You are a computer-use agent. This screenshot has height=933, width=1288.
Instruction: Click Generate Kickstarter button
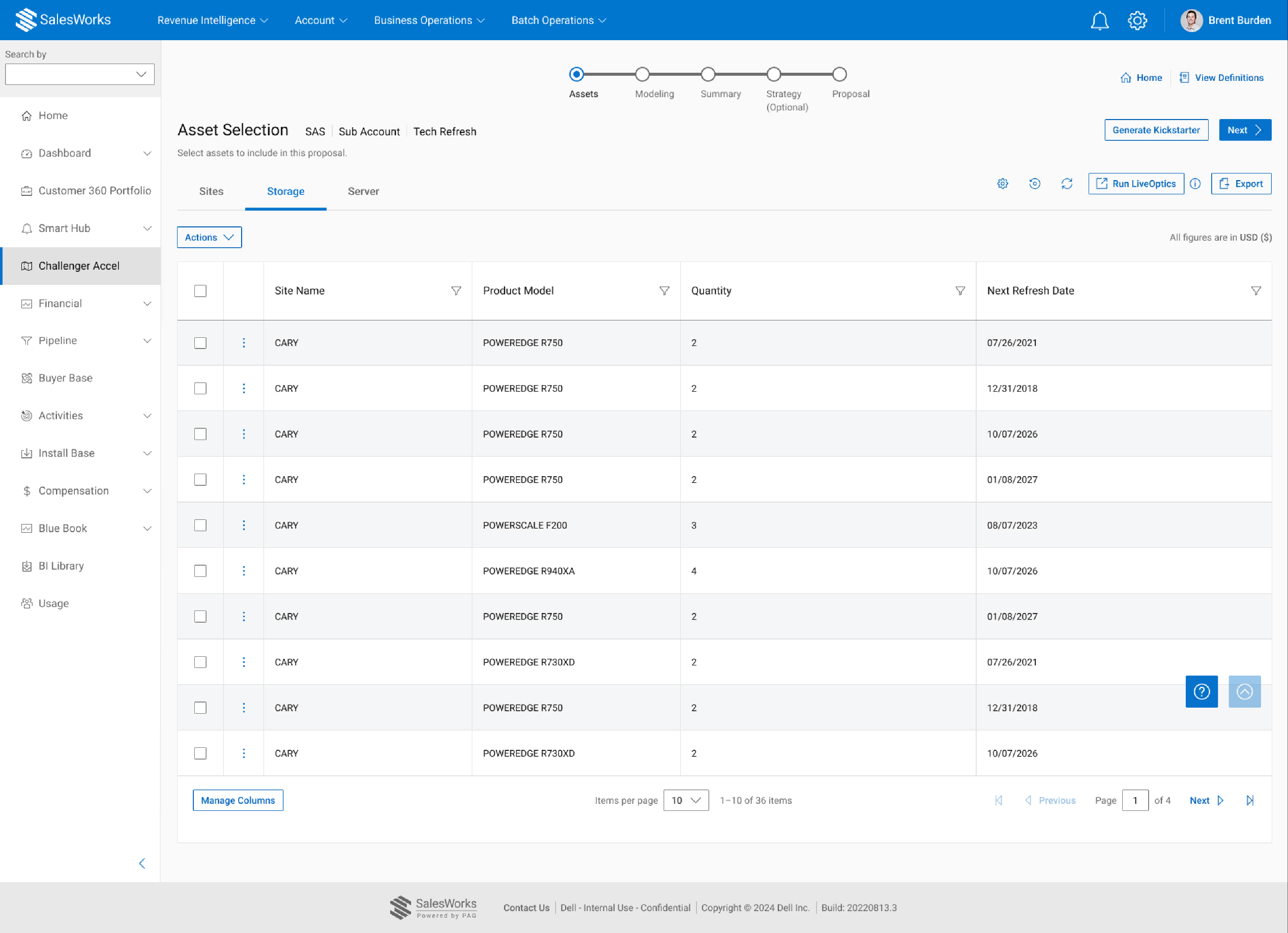tap(1156, 130)
